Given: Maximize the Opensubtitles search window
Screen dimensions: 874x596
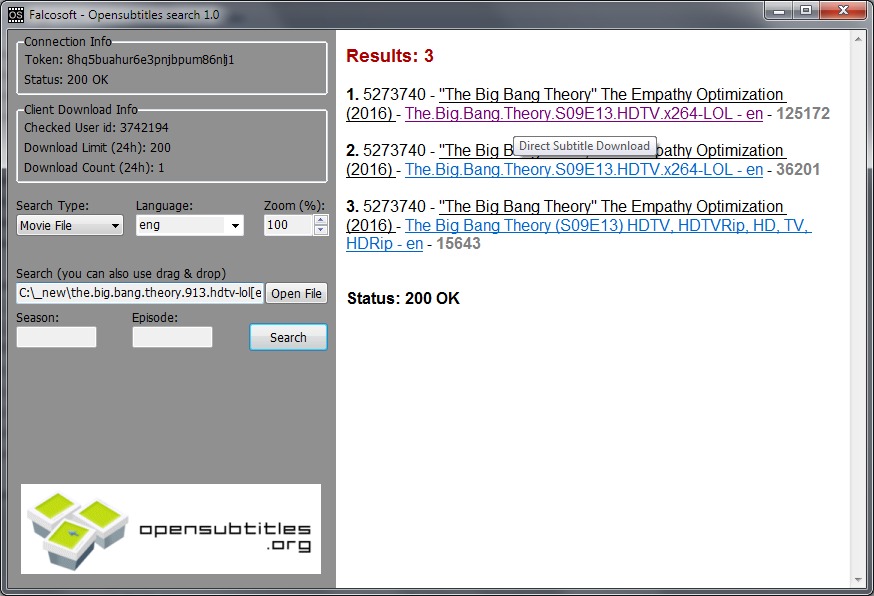Looking at the screenshot, I should point(806,11).
